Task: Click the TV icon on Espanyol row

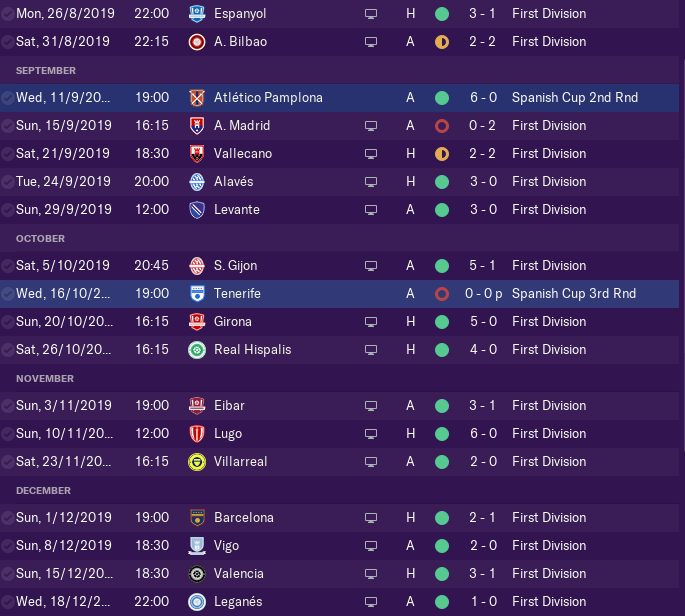Action: (372, 14)
